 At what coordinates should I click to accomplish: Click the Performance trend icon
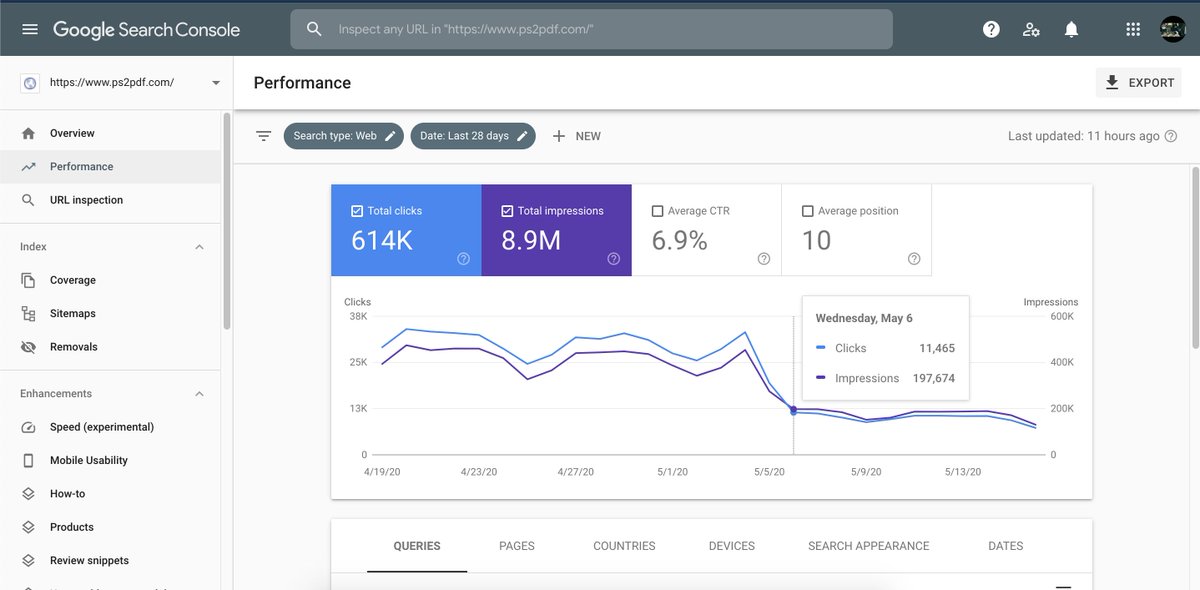[x=29, y=167]
